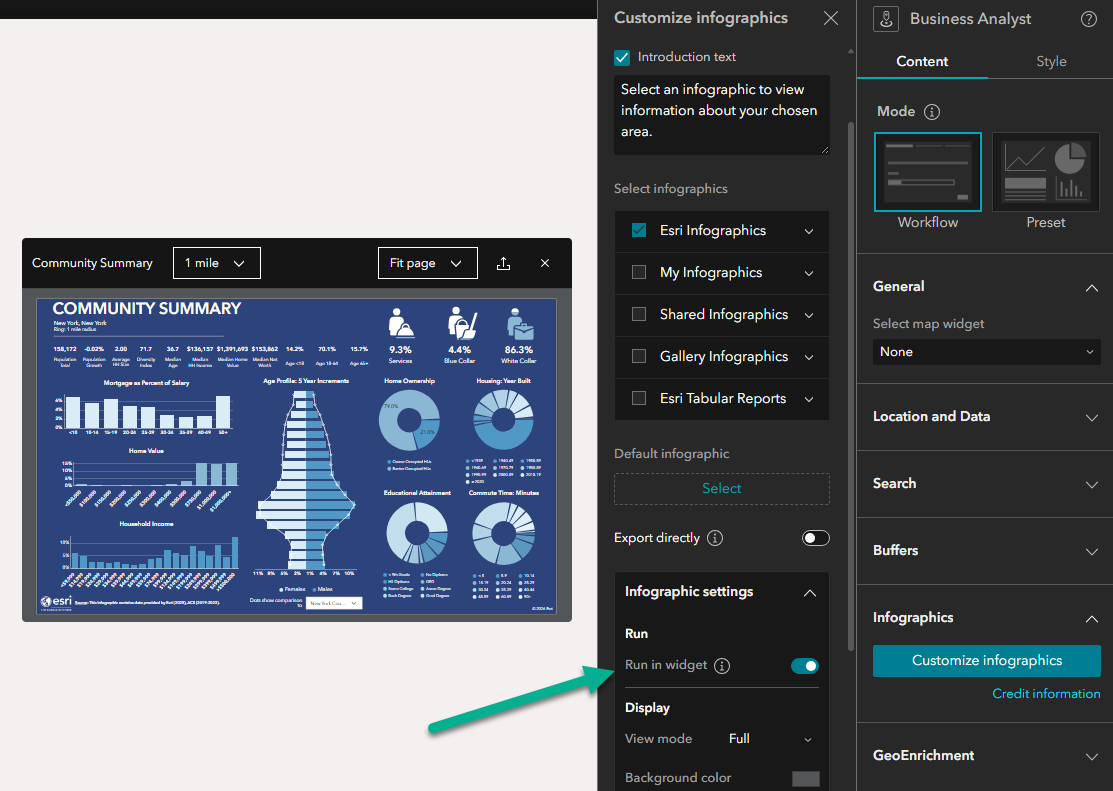The height and width of the screenshot is (791, 1113).
Task: Check the Shared Infographics checkbox
Action: (639, 315)
